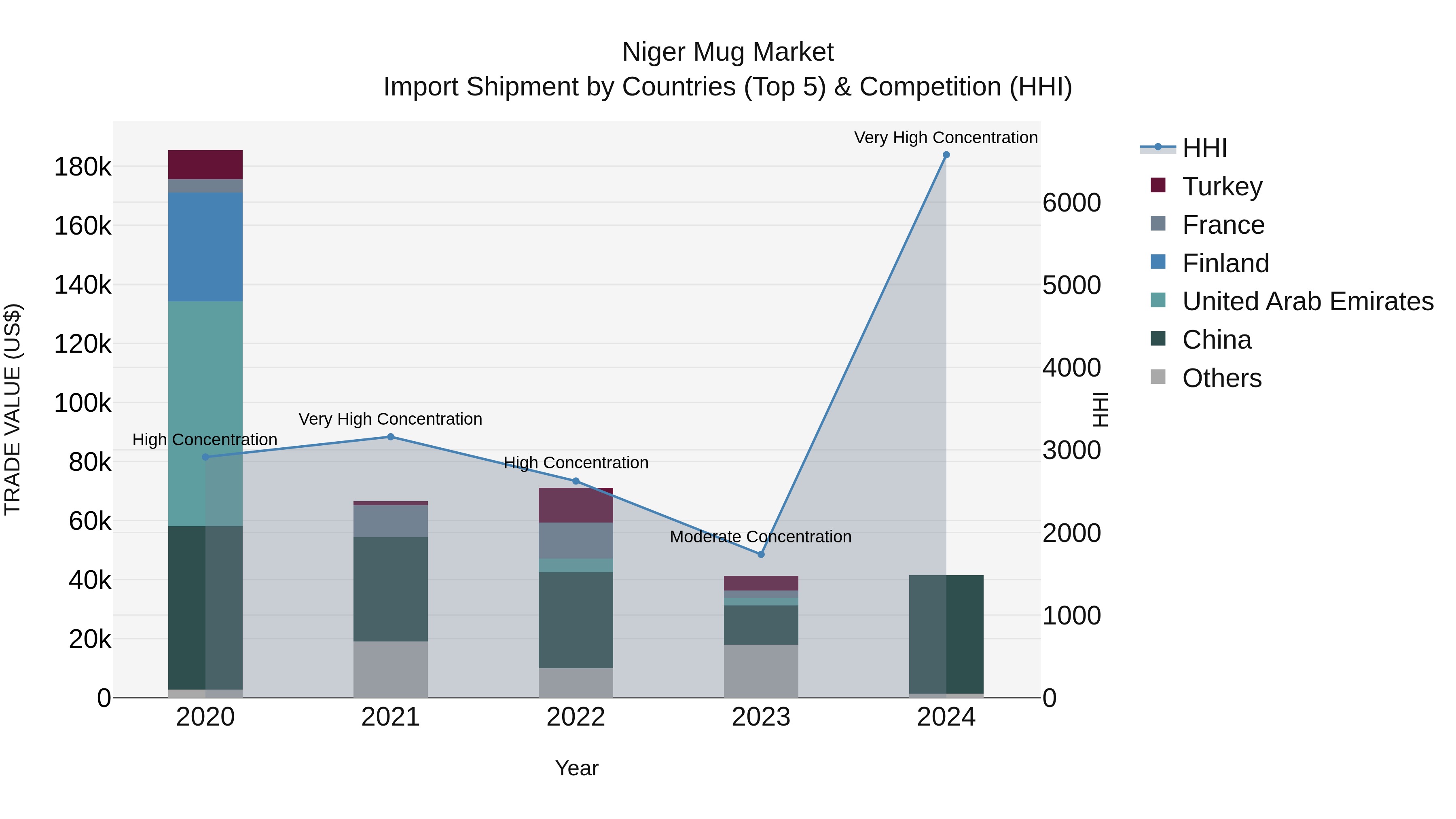Select the China bar segment in 2024
1456x819 pixels.
[946, 634]
